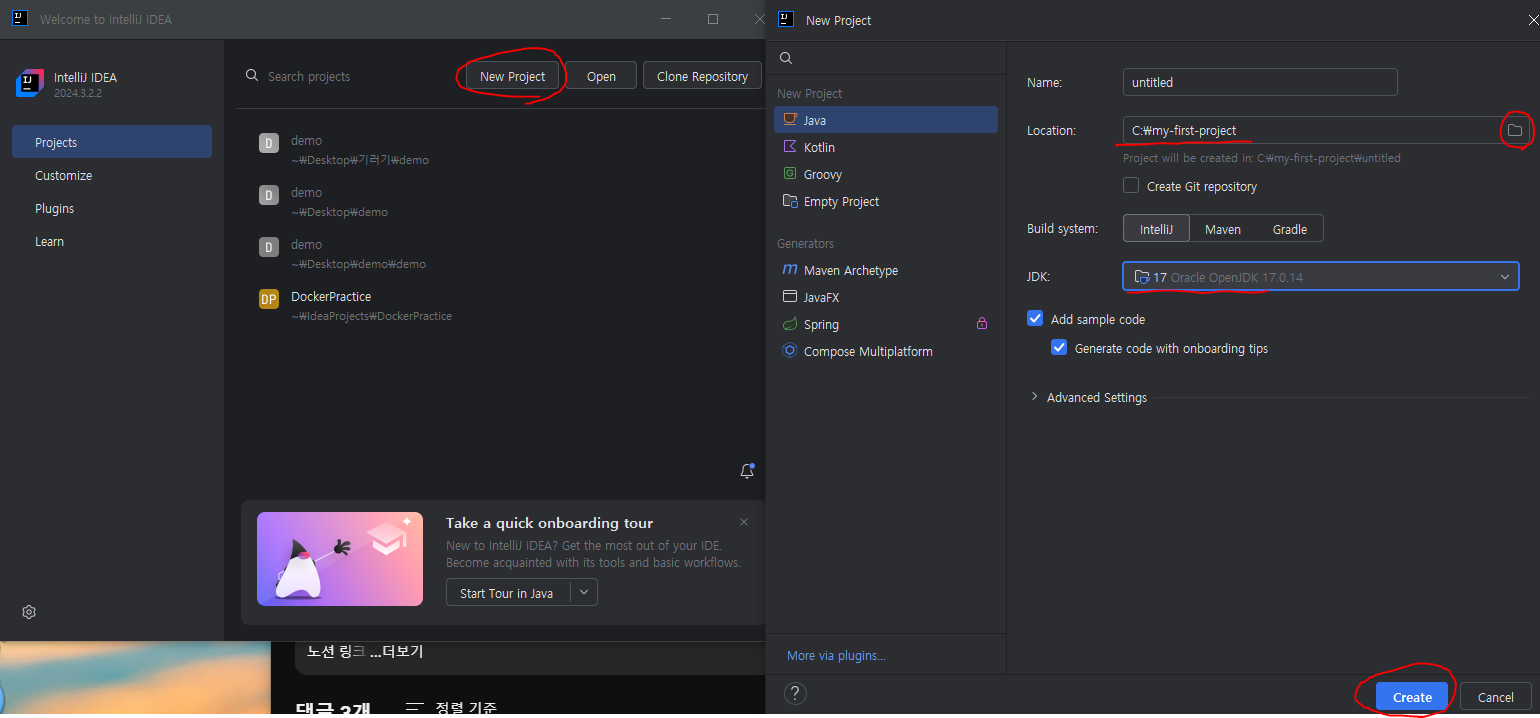Dismiss the onboarding tour banner
The width and height of the screenshot is (1540, 718).
pyautogui.click(x=743, y=522)
